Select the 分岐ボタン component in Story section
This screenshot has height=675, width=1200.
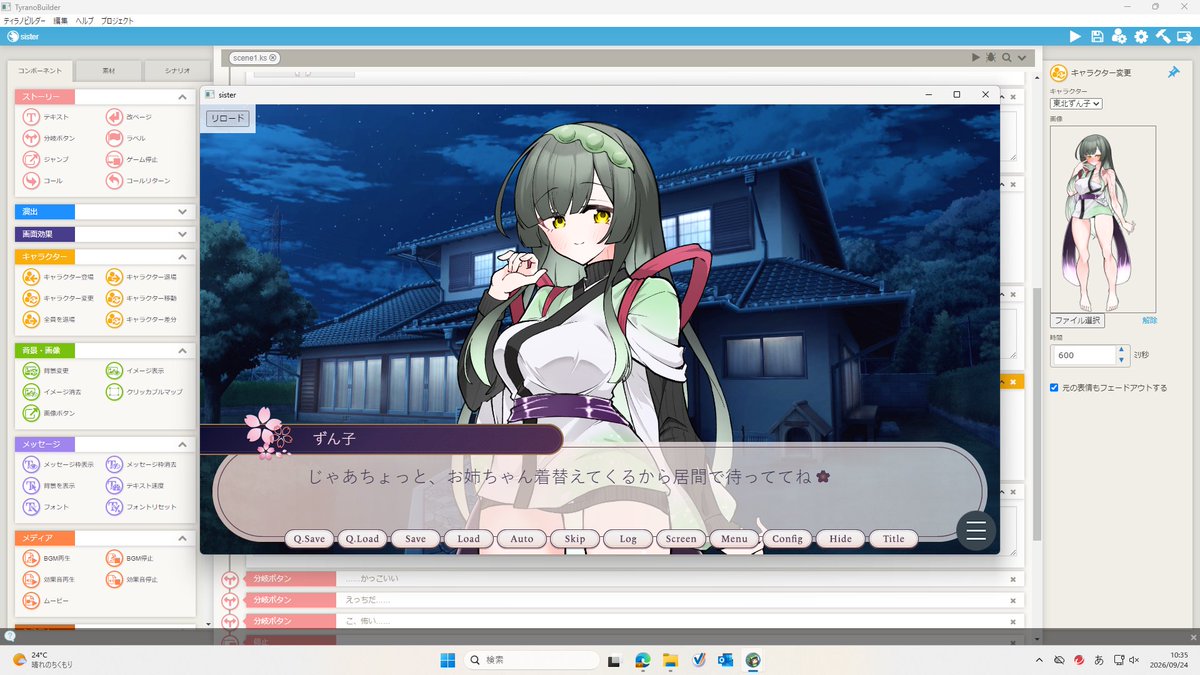tap(31, 138)
